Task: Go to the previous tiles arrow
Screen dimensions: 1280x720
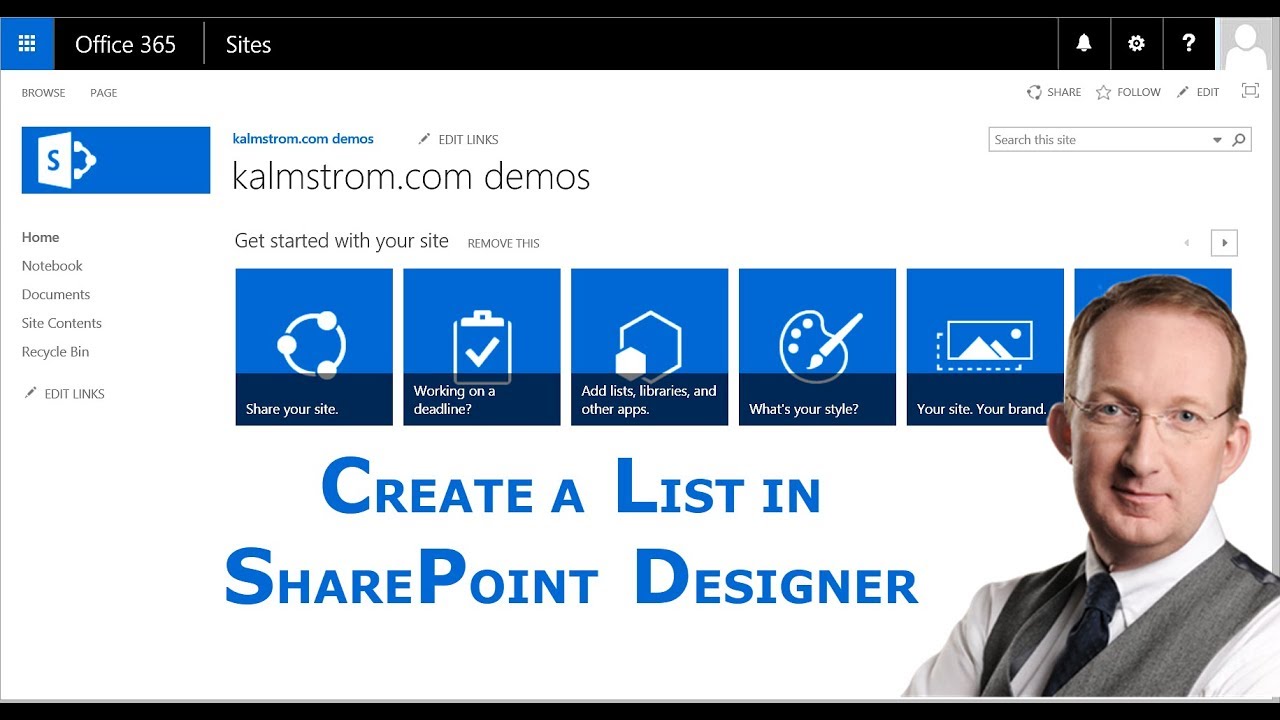Action: pos(1187,243)
